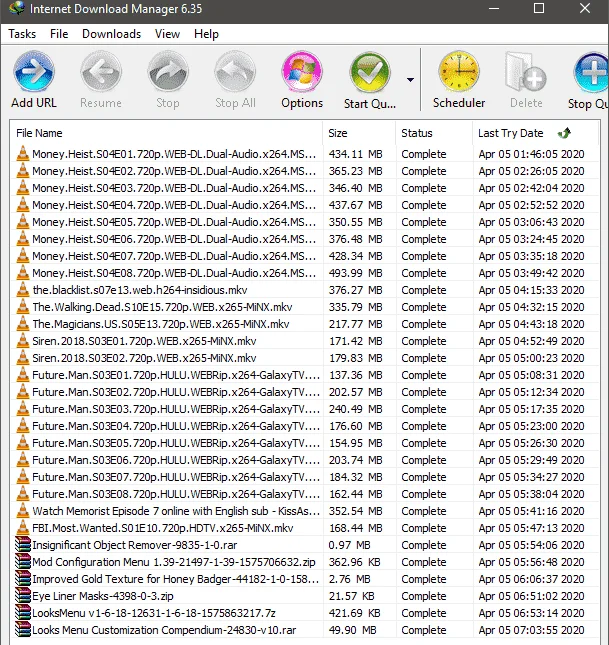This screenshot has width=609, height=645.
Task: Click date Apr 05 07:03:55 2020
Action: pyautogui.click(x=531, y=630)
